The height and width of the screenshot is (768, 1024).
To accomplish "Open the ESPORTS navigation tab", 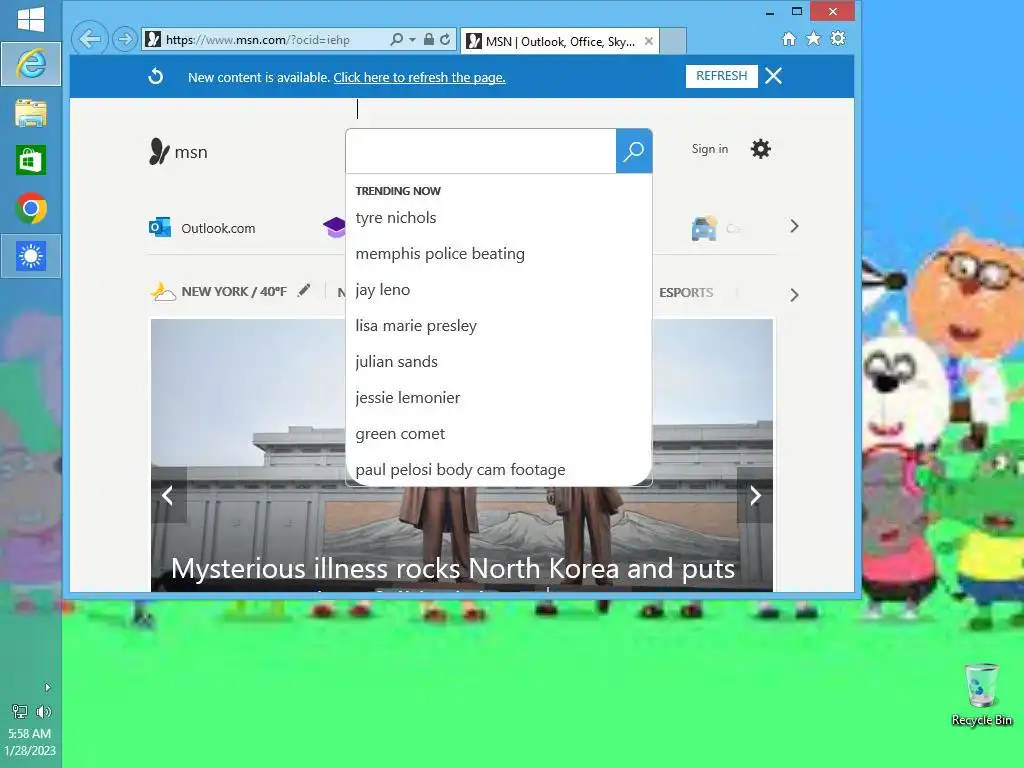I will pos(686,293).
